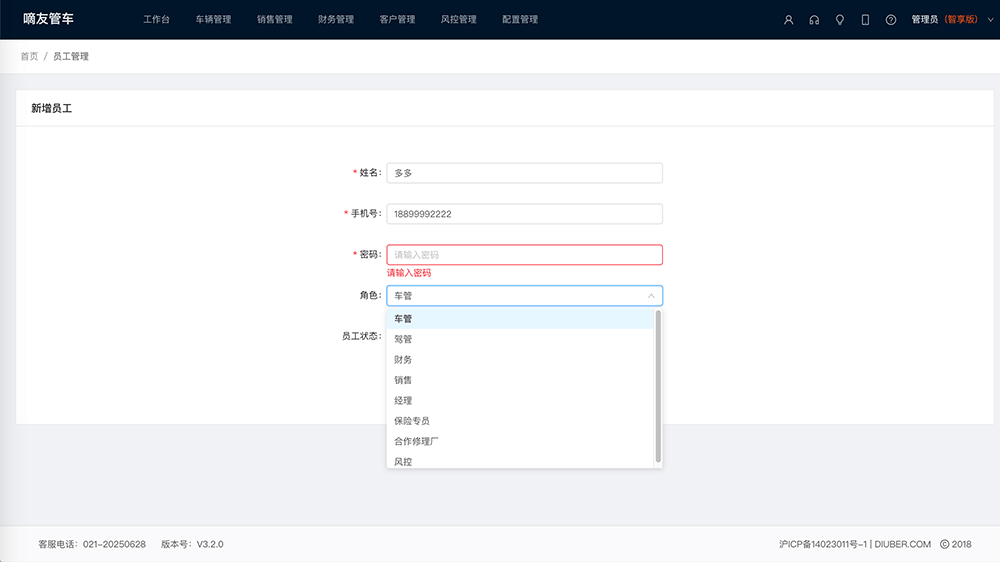1000x562 pixels.
Task: Click the user profile icon in header
Action: [788, 20]
